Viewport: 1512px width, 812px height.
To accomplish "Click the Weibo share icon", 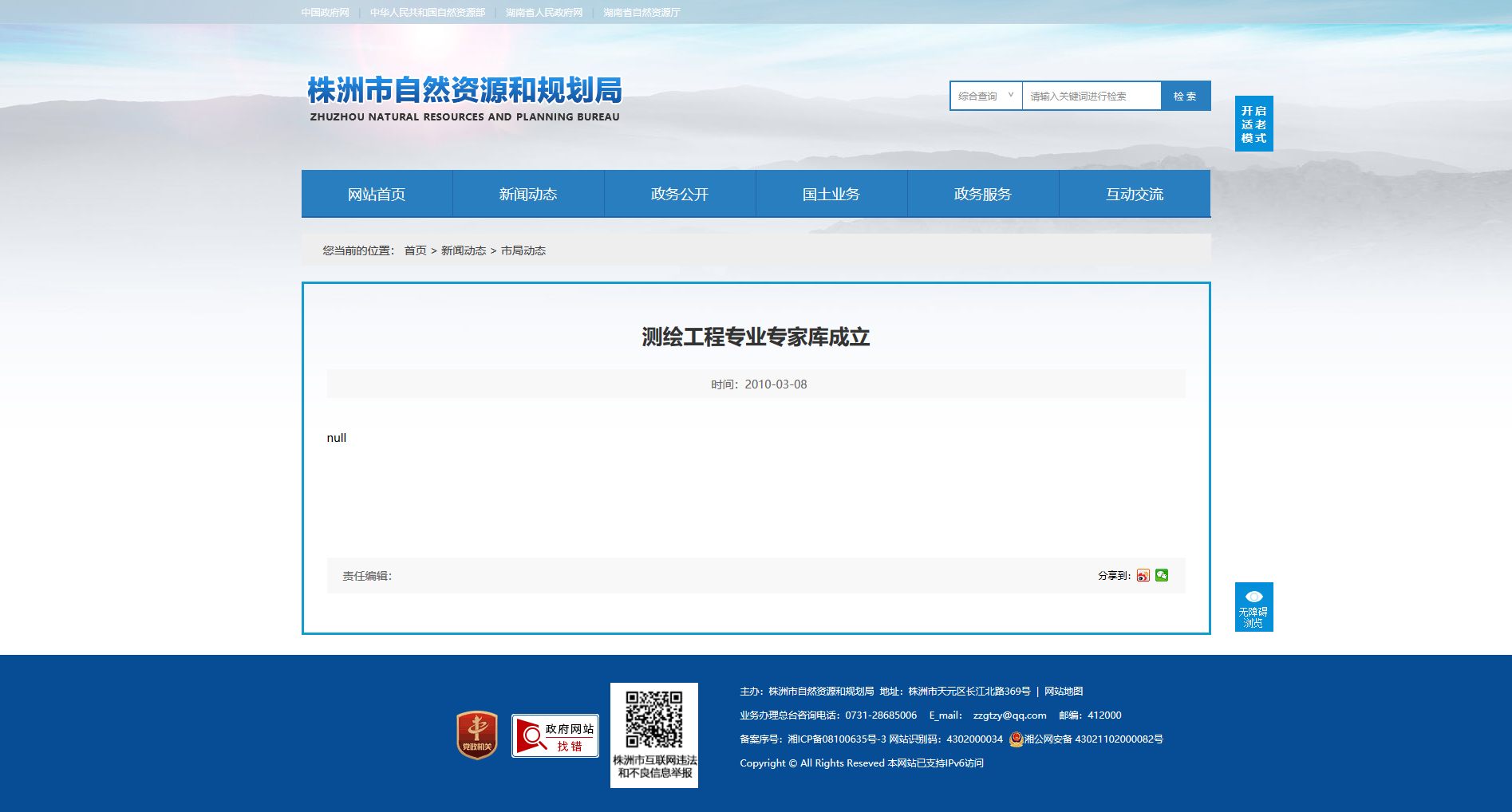I will (x=1143, y=575).
